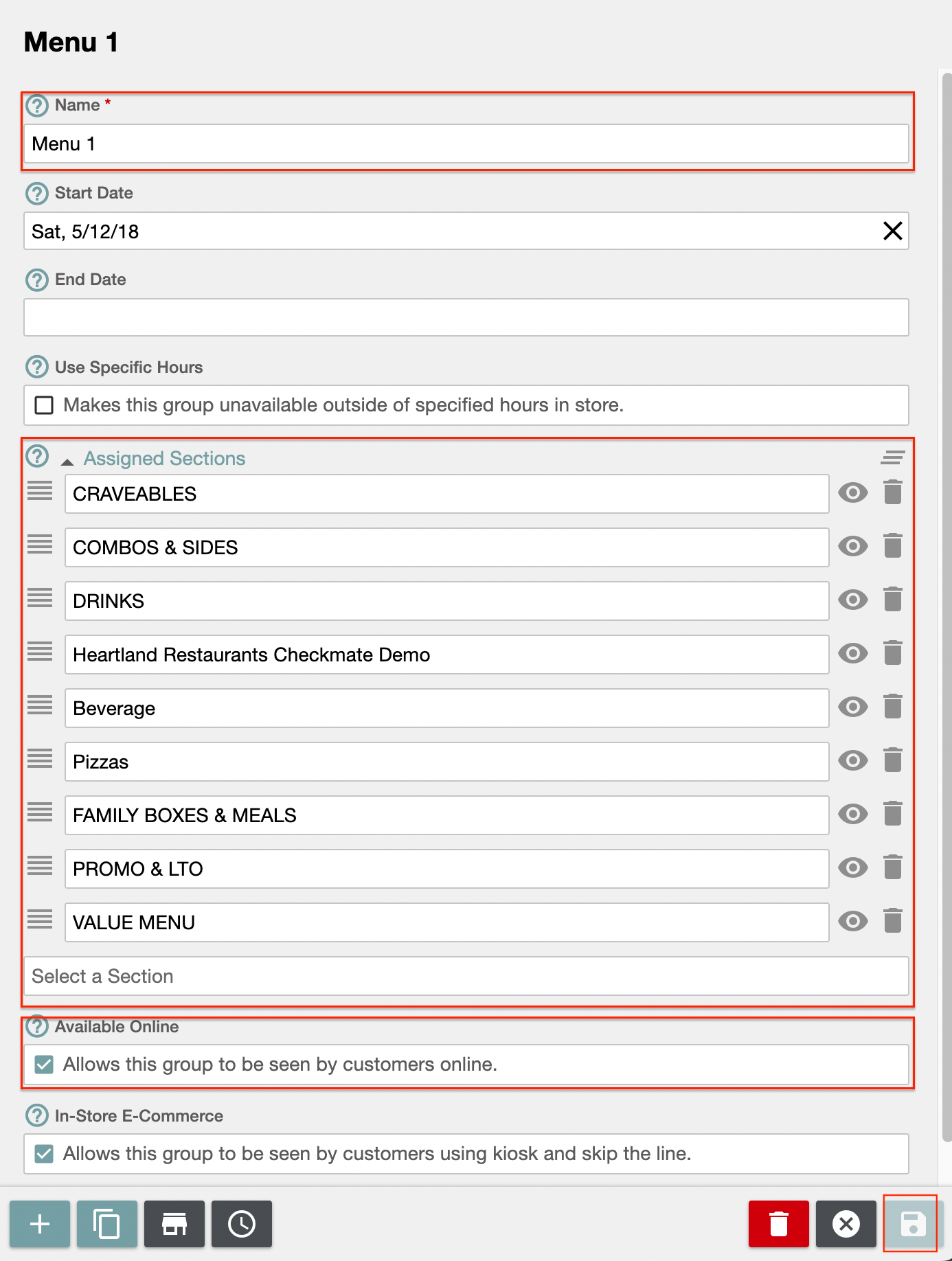Clear the Start Date with X
Image resolution: width=952 pixels, height=1261 pixels.
[x=892, y=231]
